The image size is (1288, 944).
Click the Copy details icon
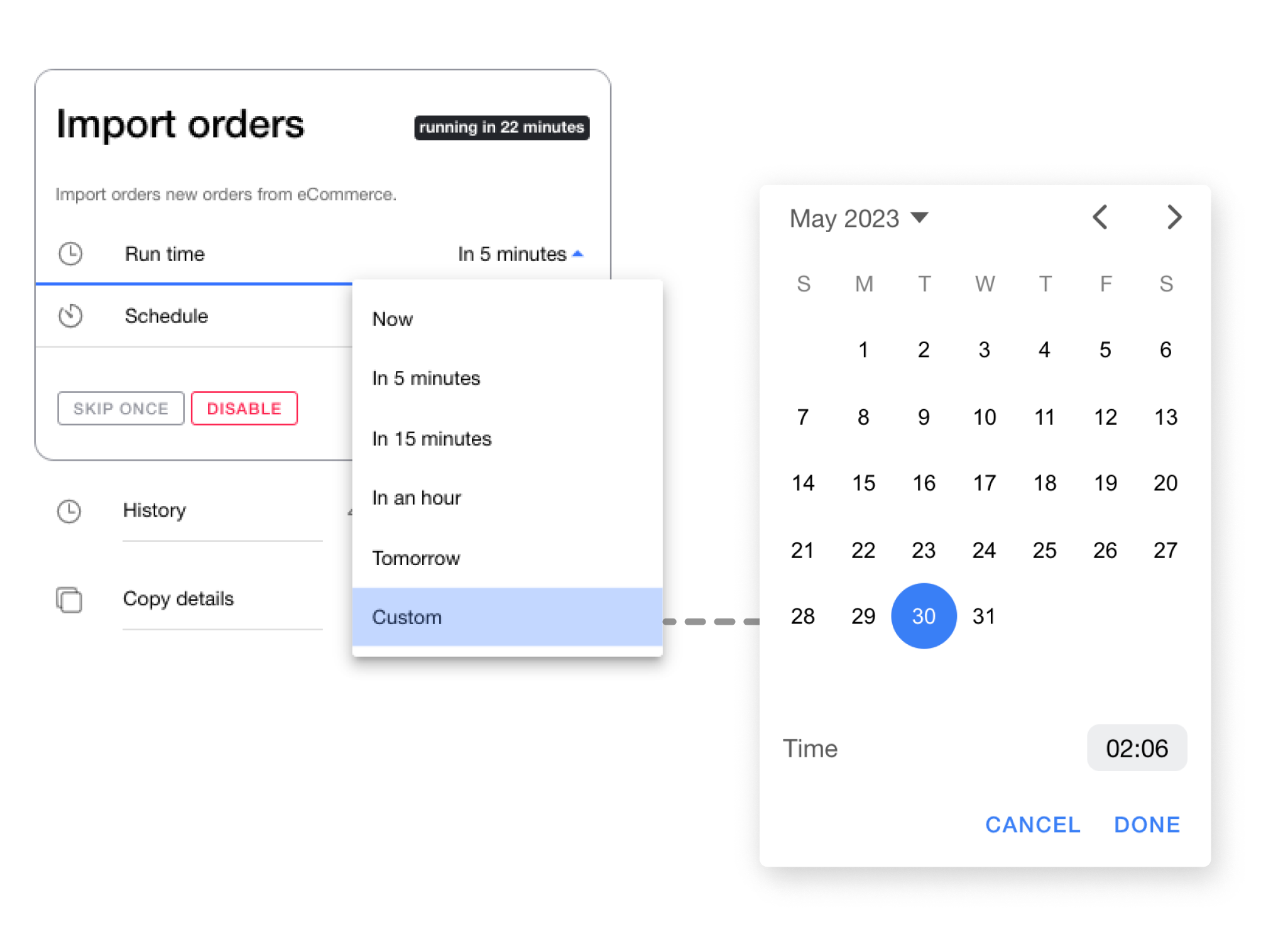[x=70, y=597]
